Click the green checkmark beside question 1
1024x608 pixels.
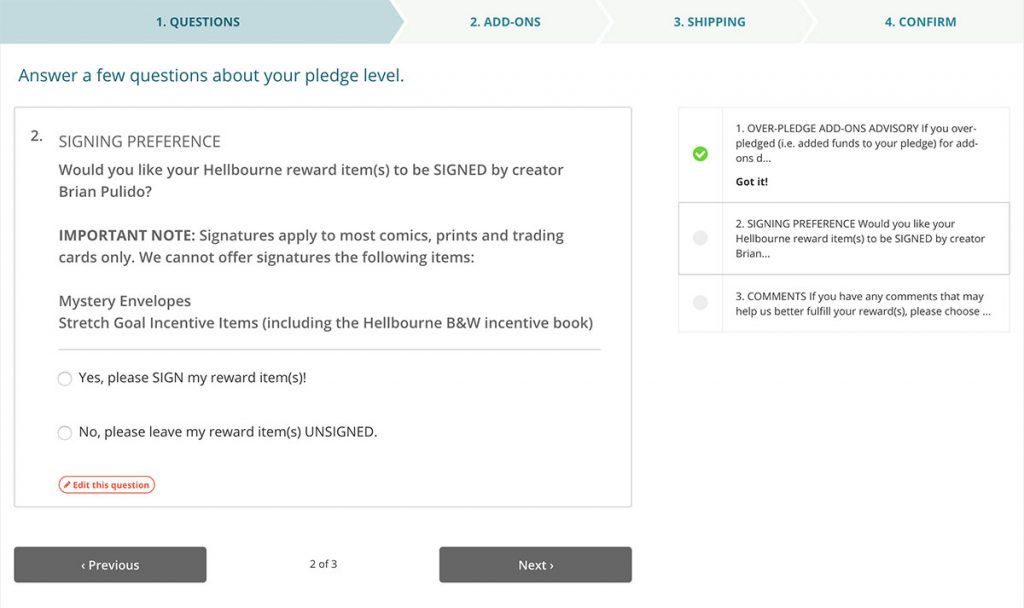[700, 154]
